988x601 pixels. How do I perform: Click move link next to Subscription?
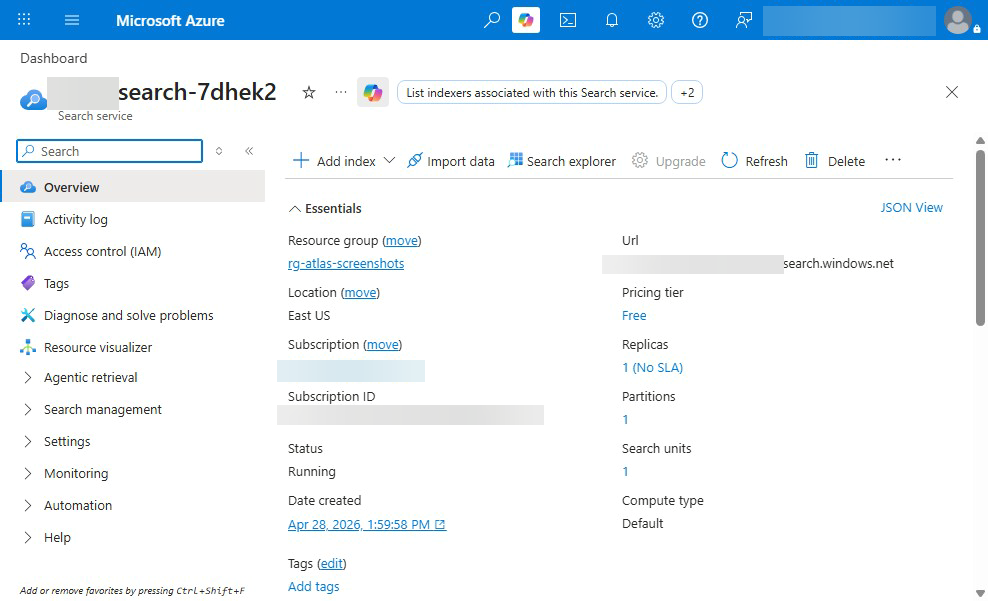click(382, 345)
